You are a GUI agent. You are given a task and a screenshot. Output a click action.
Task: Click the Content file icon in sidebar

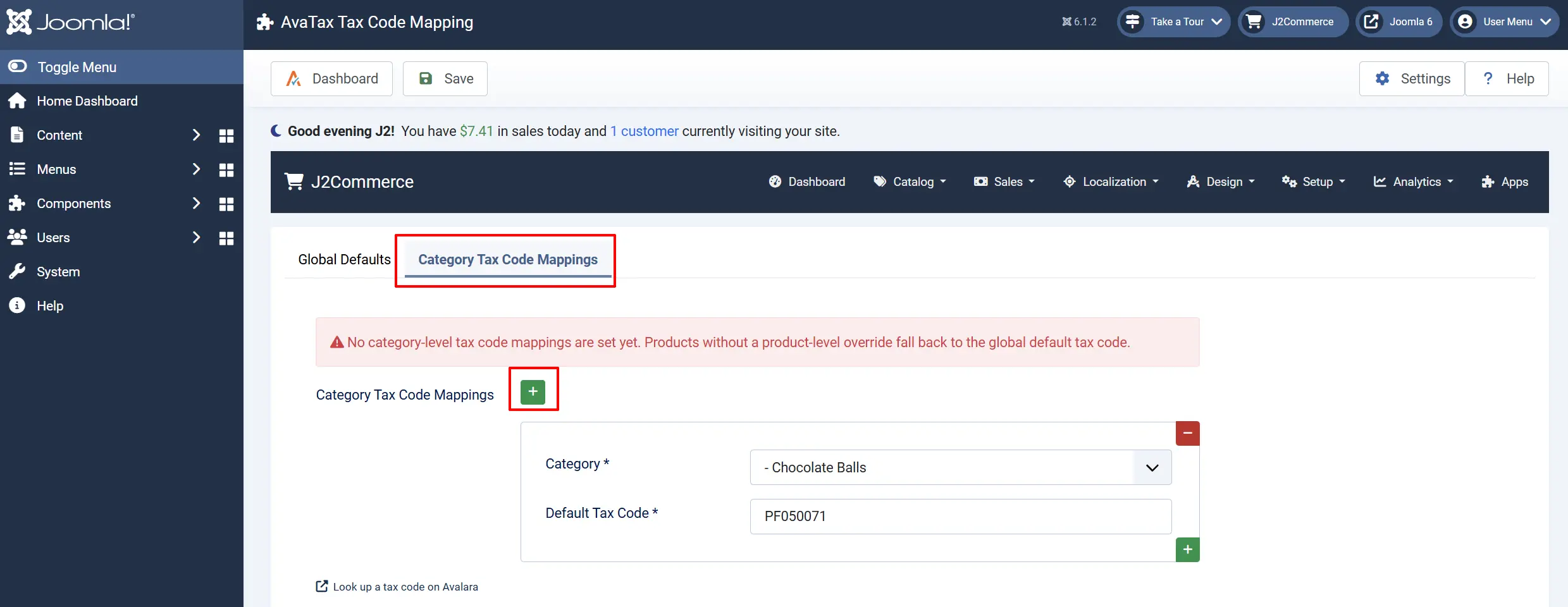click(17, 135)
